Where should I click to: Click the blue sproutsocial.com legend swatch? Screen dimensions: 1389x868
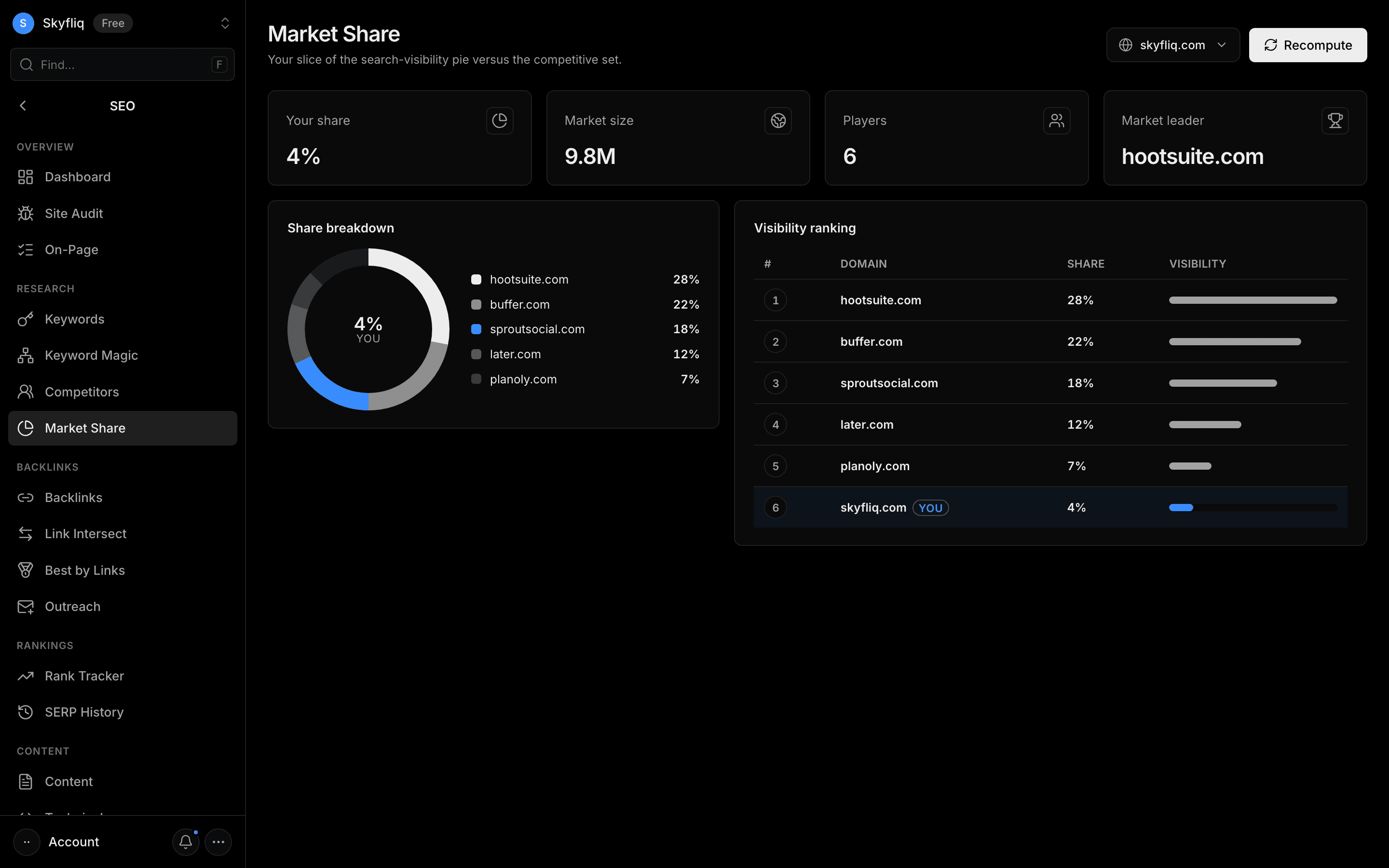476,329
